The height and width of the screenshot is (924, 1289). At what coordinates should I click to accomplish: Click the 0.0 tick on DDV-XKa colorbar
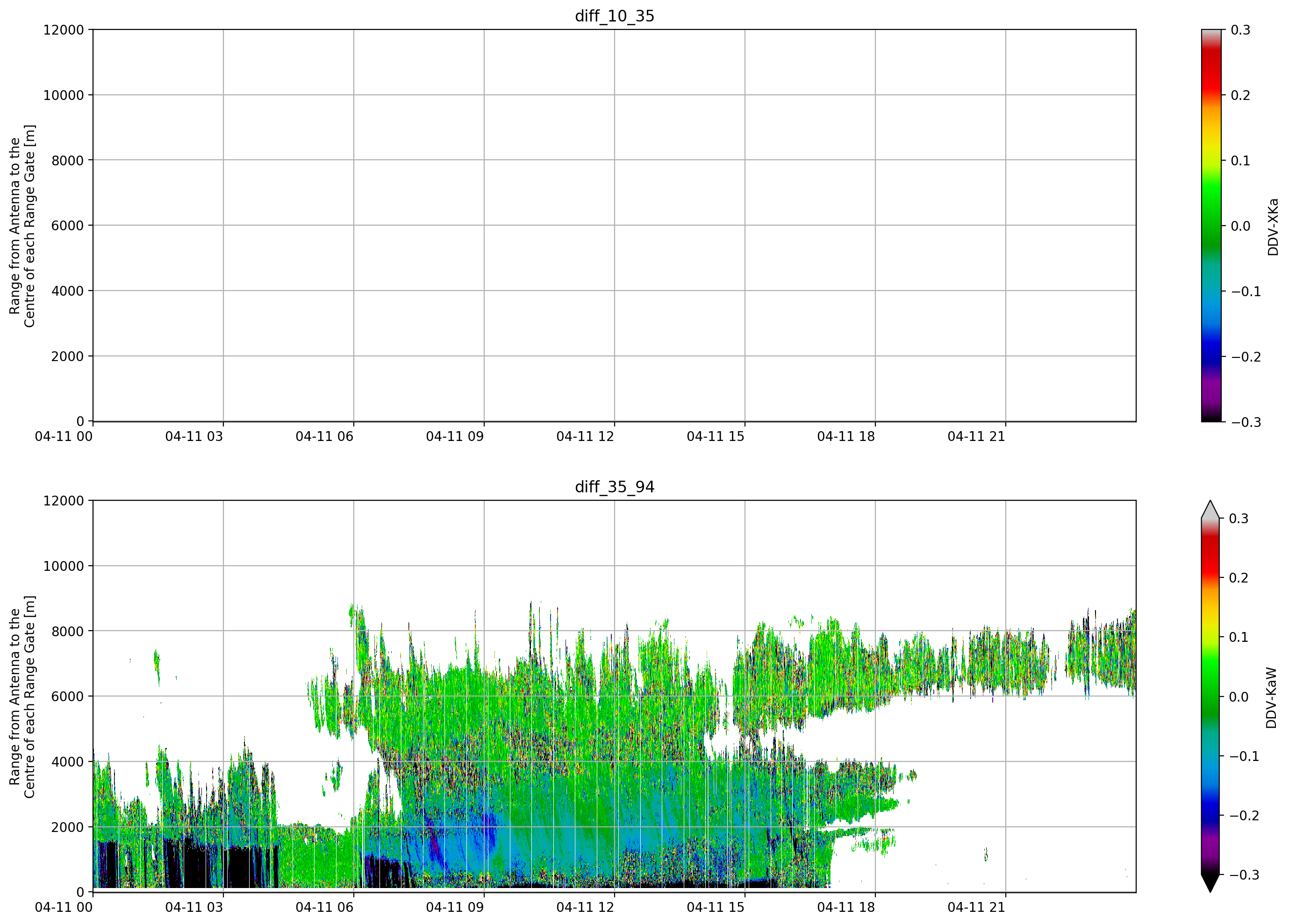(x=1241, y=226)
